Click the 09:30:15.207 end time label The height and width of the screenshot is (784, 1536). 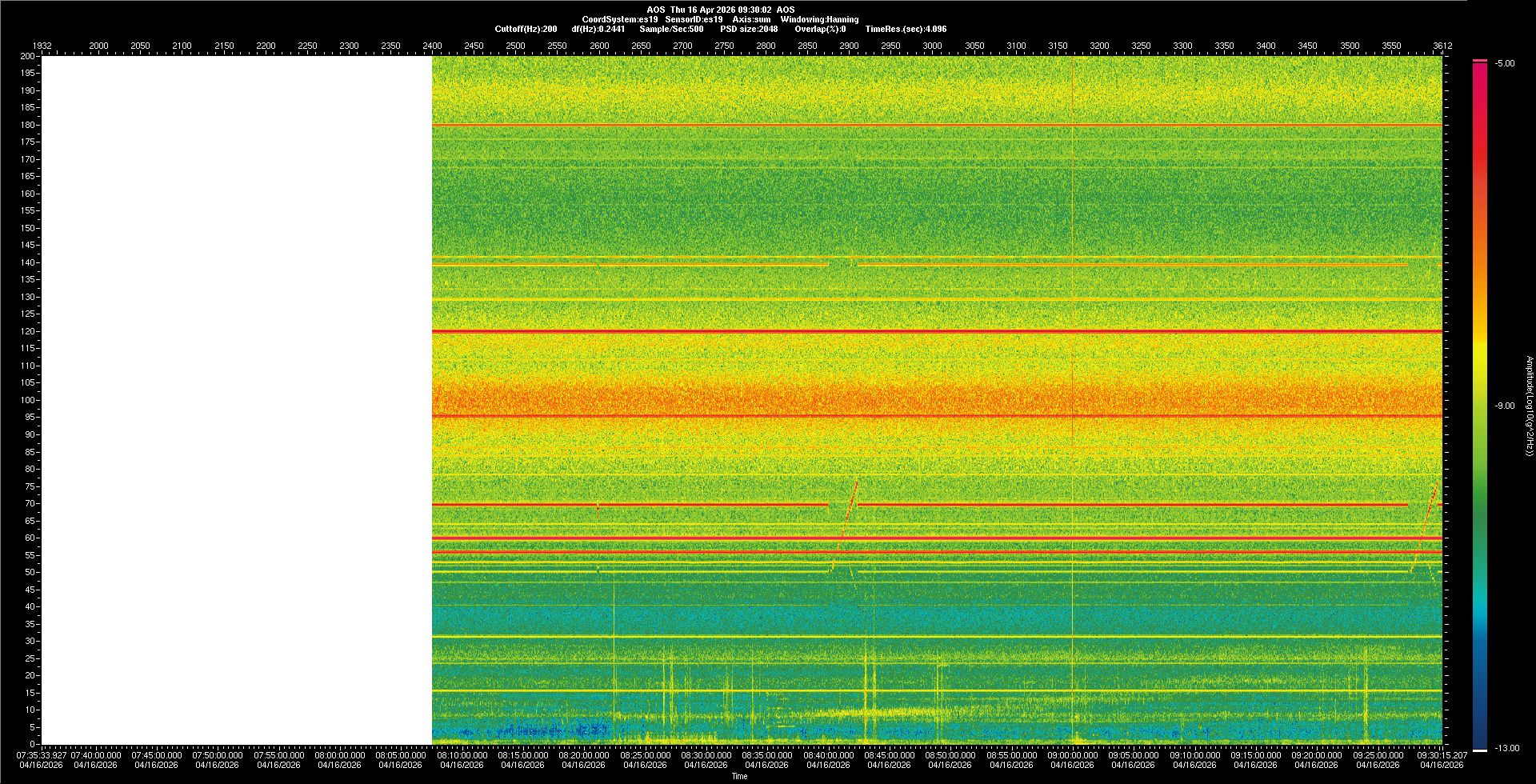click(x=1442, y=755)
